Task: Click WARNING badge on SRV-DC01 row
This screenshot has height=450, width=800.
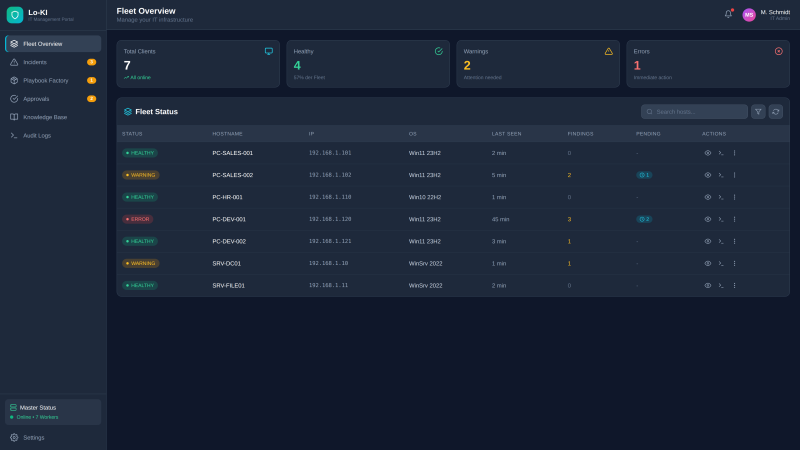Action: coord(140,263)
